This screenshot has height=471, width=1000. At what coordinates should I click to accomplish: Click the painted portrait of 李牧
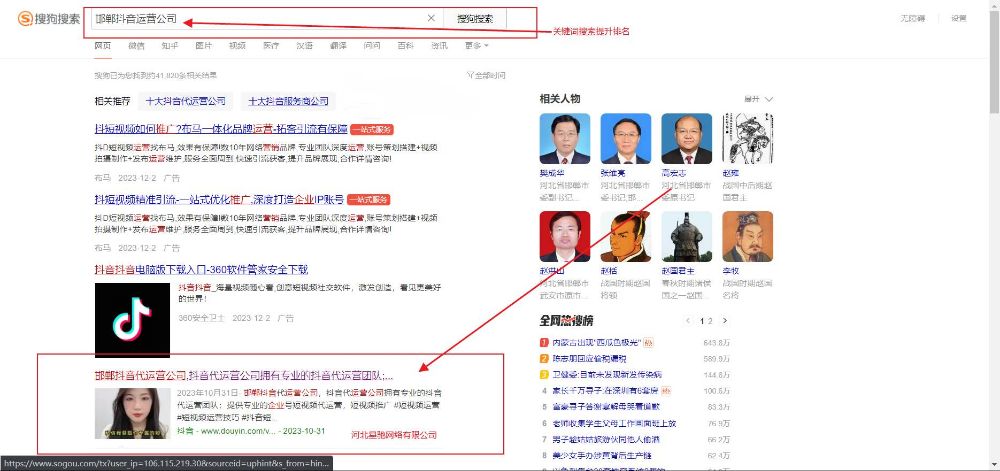tap(747, 236)
